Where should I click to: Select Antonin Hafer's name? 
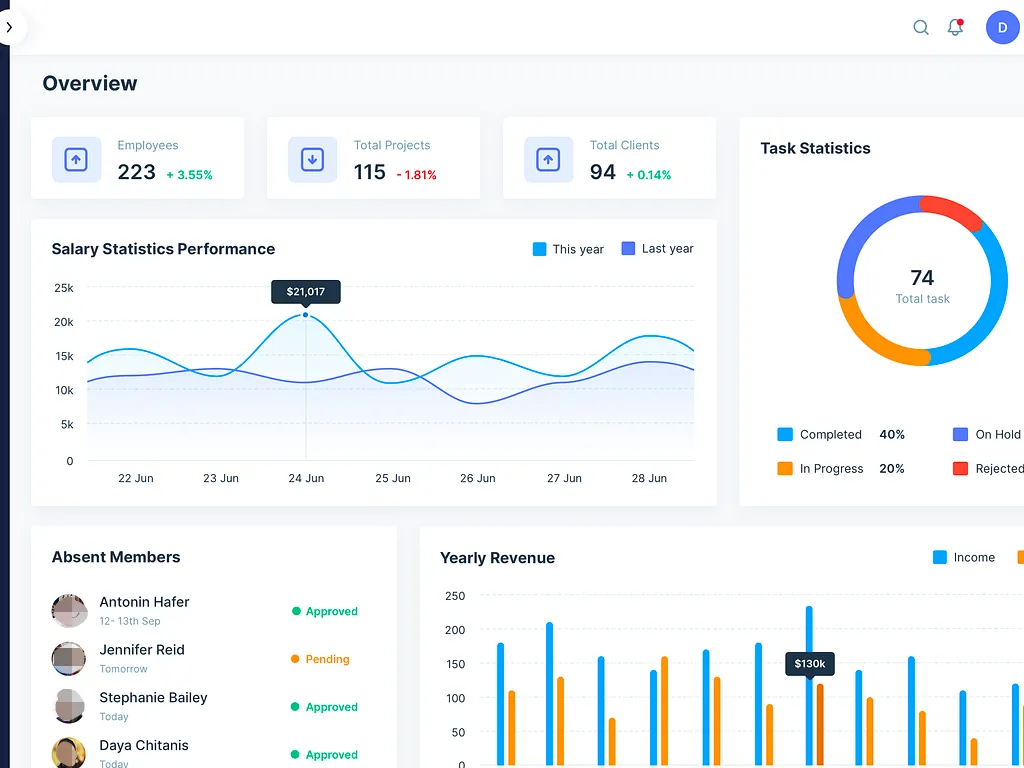144,601
